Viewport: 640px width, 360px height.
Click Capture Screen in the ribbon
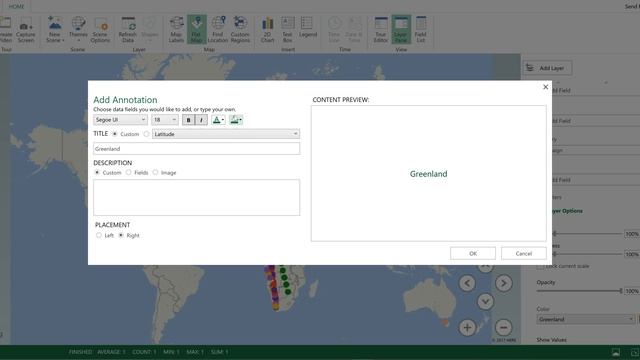pyautogui.click(x=26, y=29)
